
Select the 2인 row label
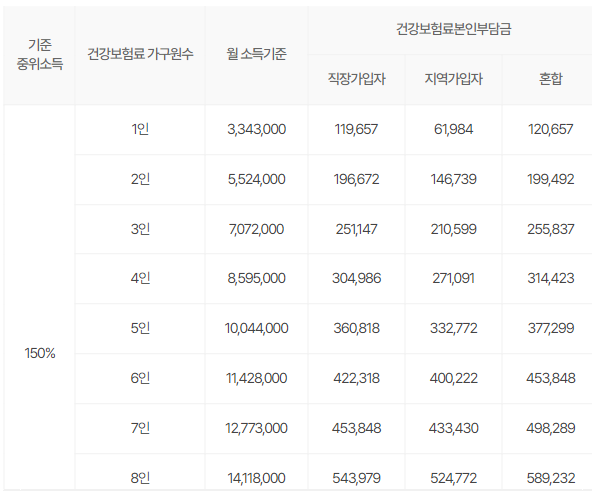click(x=140, y=179)
